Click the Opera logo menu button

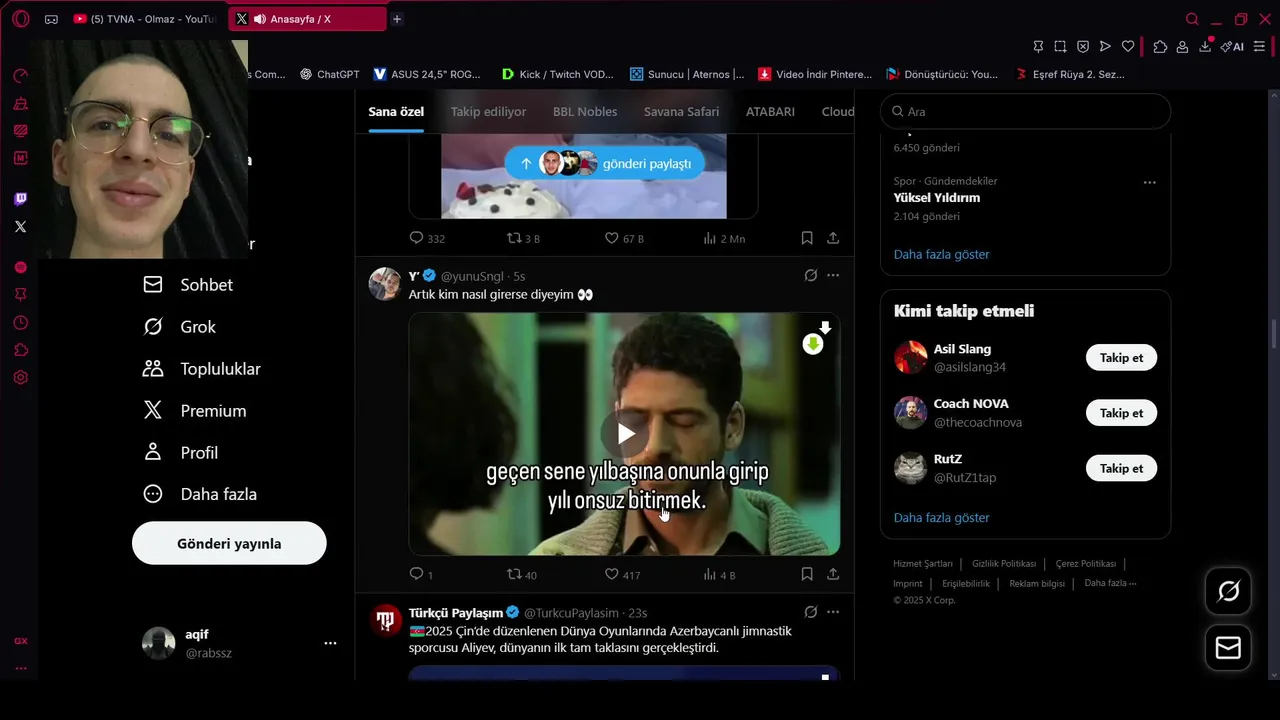21,19
